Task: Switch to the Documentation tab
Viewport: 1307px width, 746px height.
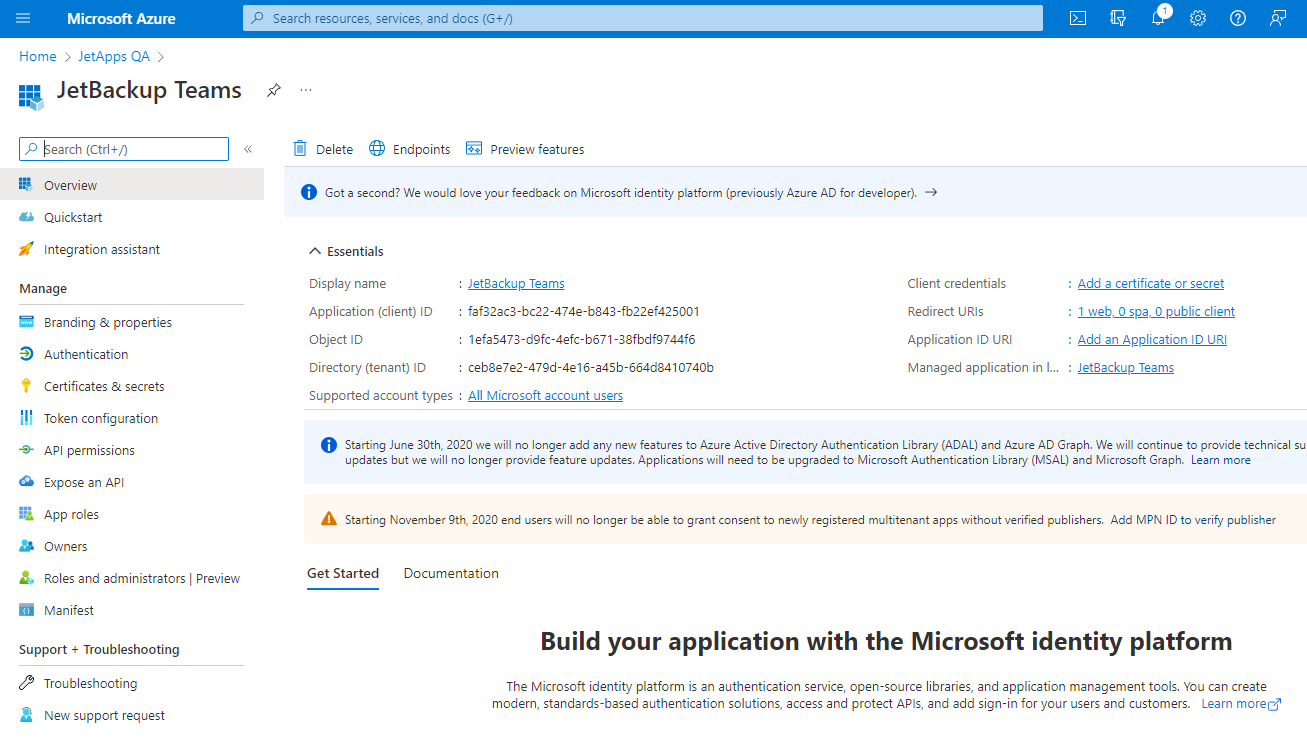Action: click(x=451, y=573)
